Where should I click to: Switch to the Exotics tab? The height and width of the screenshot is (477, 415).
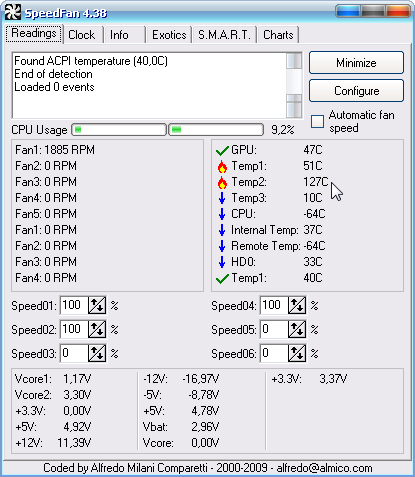pyautogui.click(x=169, y=35)
